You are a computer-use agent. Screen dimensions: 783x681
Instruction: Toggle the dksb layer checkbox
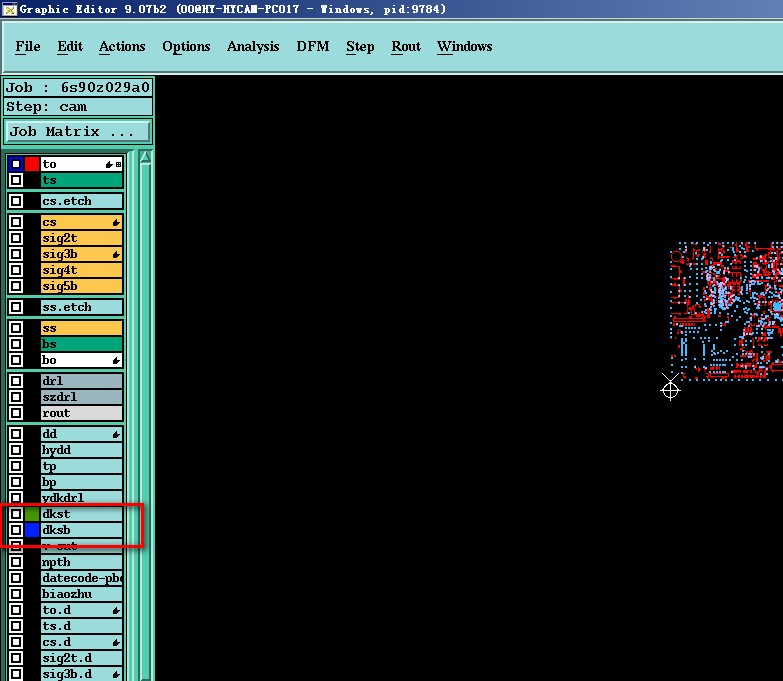coord(16,529)
